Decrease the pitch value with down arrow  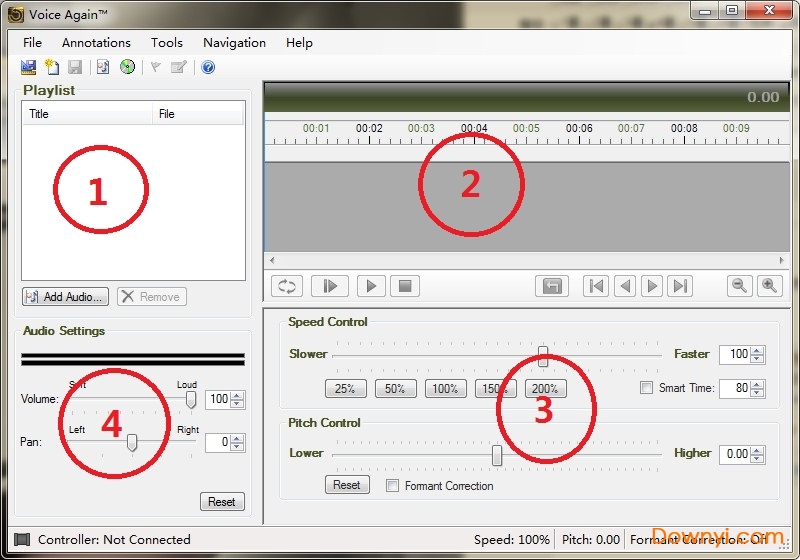point(757,458)
